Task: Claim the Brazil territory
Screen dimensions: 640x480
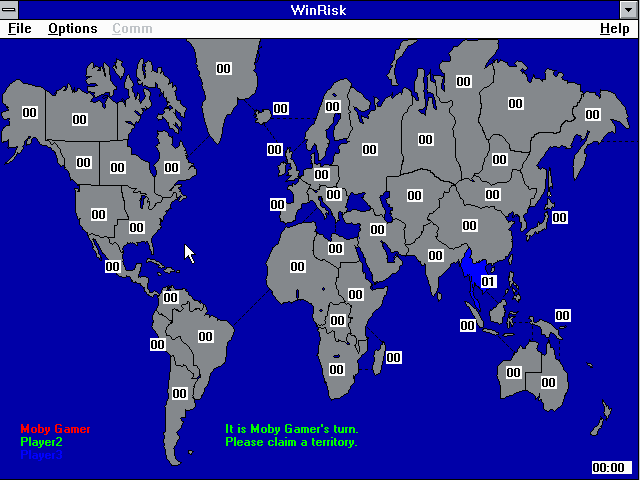Action: tap(205, 336)
